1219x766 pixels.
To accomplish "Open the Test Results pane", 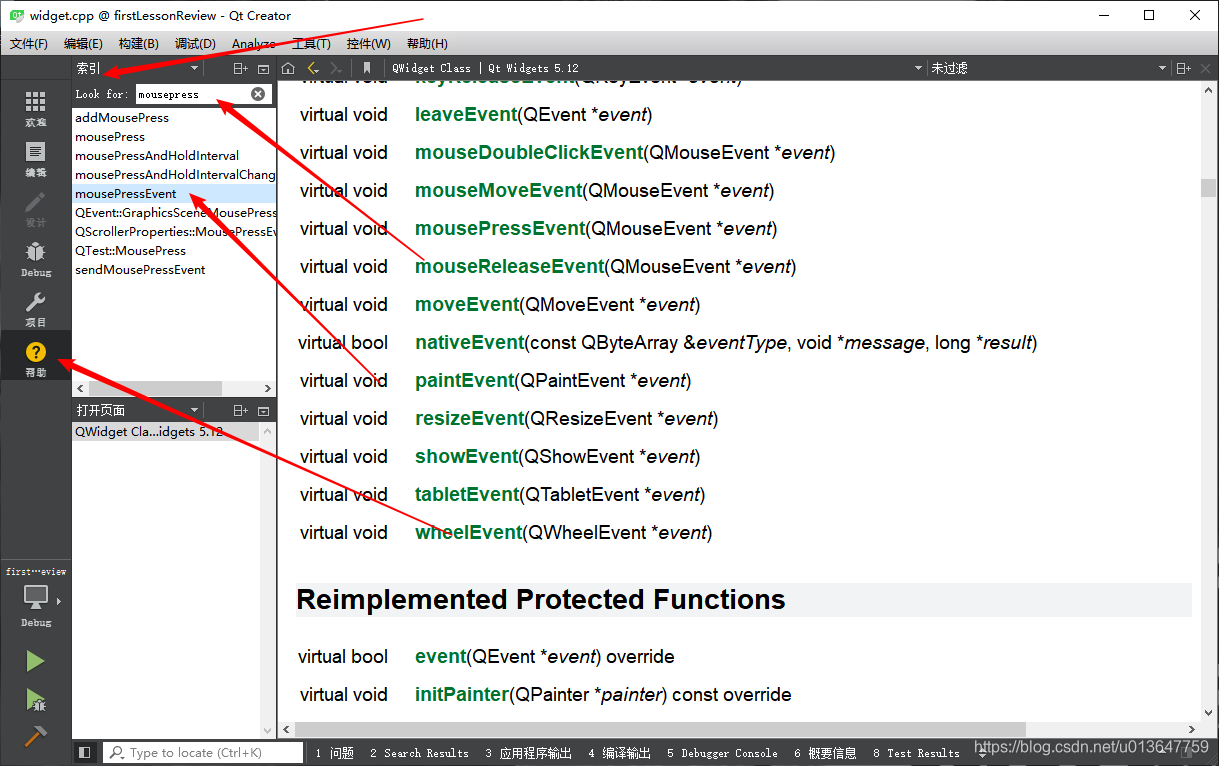I will pos(916,753).
